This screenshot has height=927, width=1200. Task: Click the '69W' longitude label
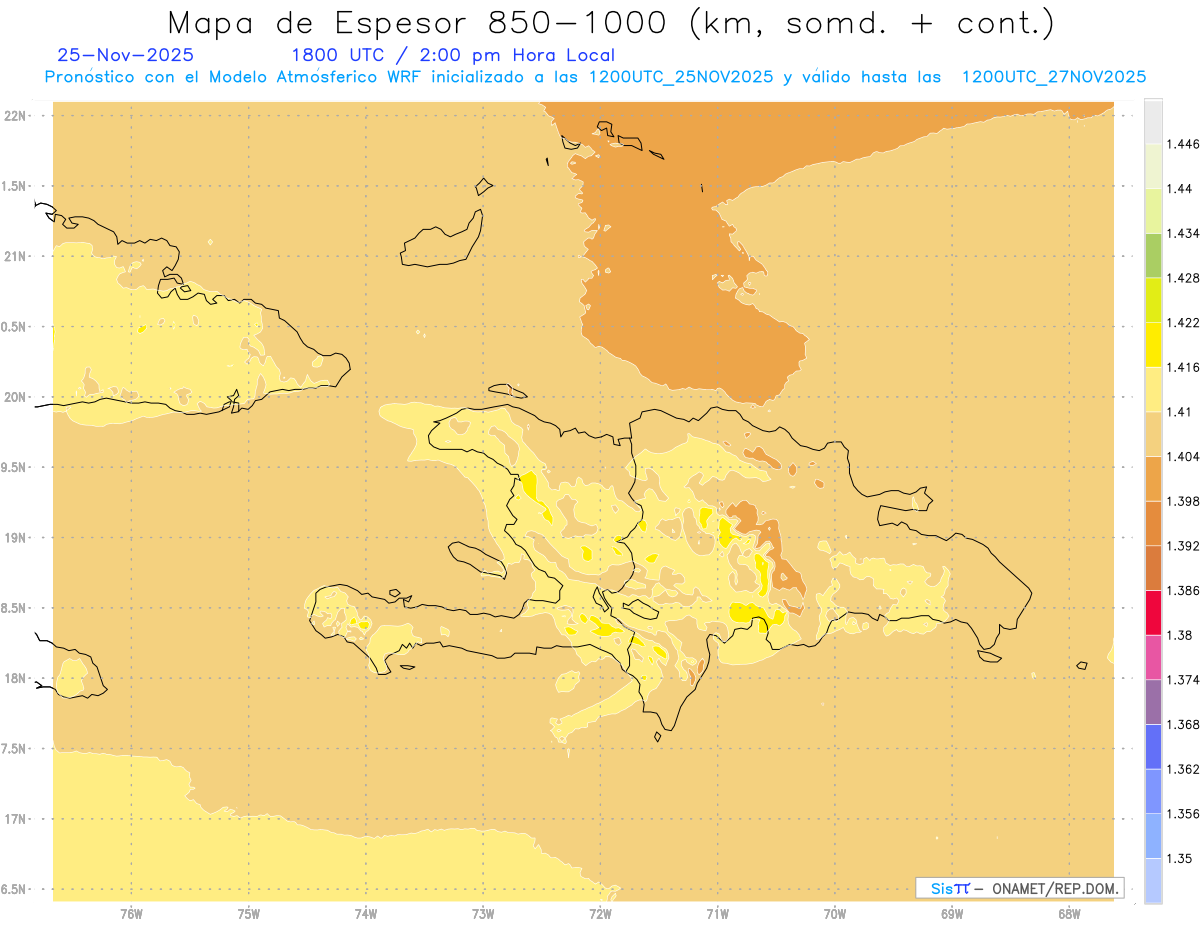click(952, 913)
